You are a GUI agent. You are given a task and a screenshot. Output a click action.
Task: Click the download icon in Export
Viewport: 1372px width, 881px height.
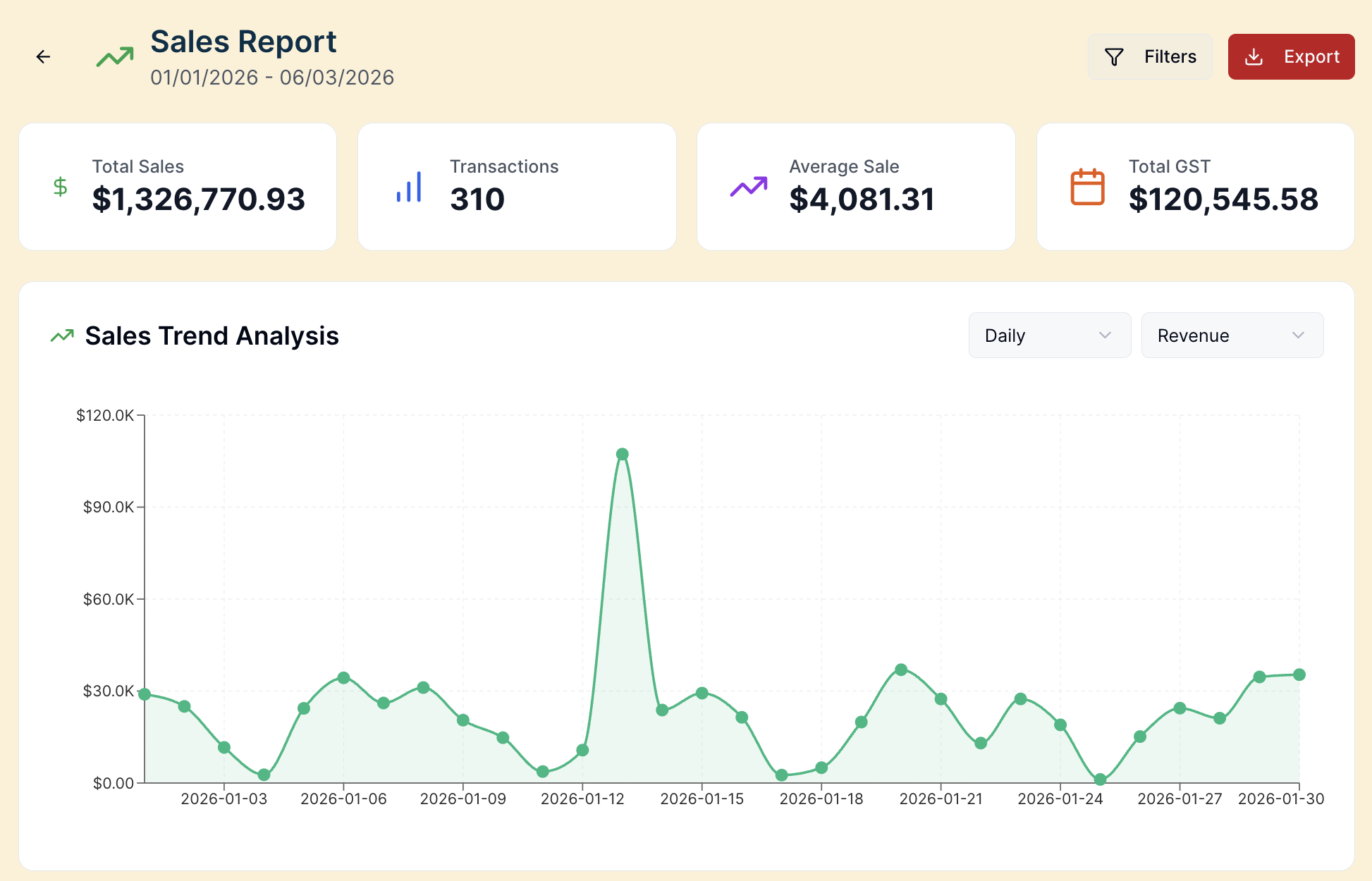[1254, 57]
